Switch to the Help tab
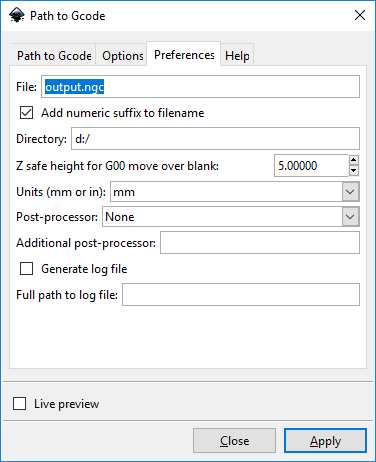This screenshot has height=462, width=376. pyautogui.click(x=237, y=56)
